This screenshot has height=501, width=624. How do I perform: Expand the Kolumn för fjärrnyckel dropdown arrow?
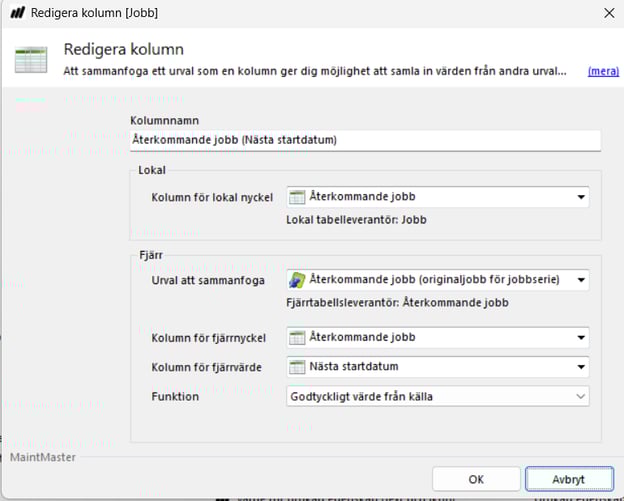coord(580,337)
